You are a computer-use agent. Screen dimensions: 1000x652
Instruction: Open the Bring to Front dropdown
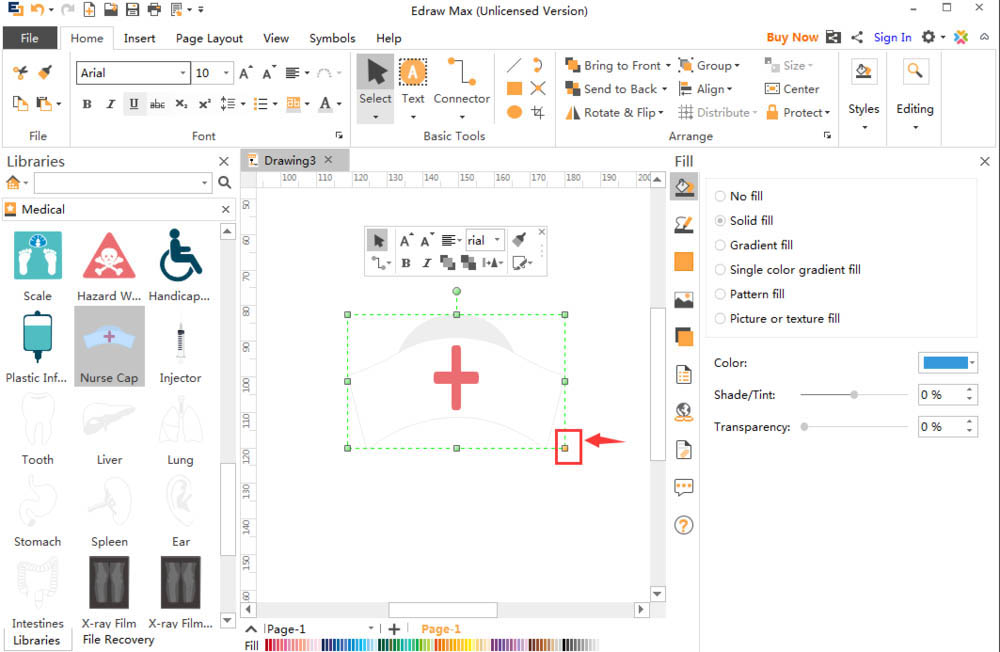(665, 65)
